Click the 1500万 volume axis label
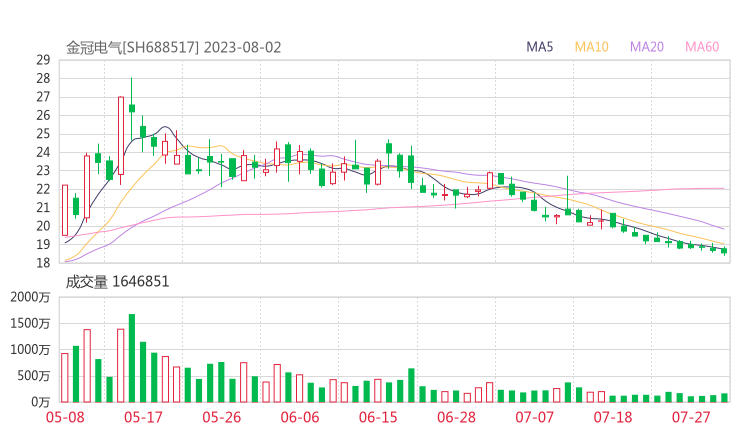Screen dimensions: 740x440 point(30,323)
